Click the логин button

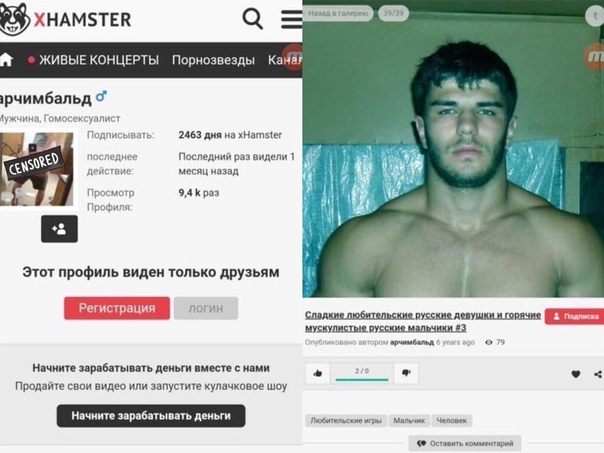206,308
